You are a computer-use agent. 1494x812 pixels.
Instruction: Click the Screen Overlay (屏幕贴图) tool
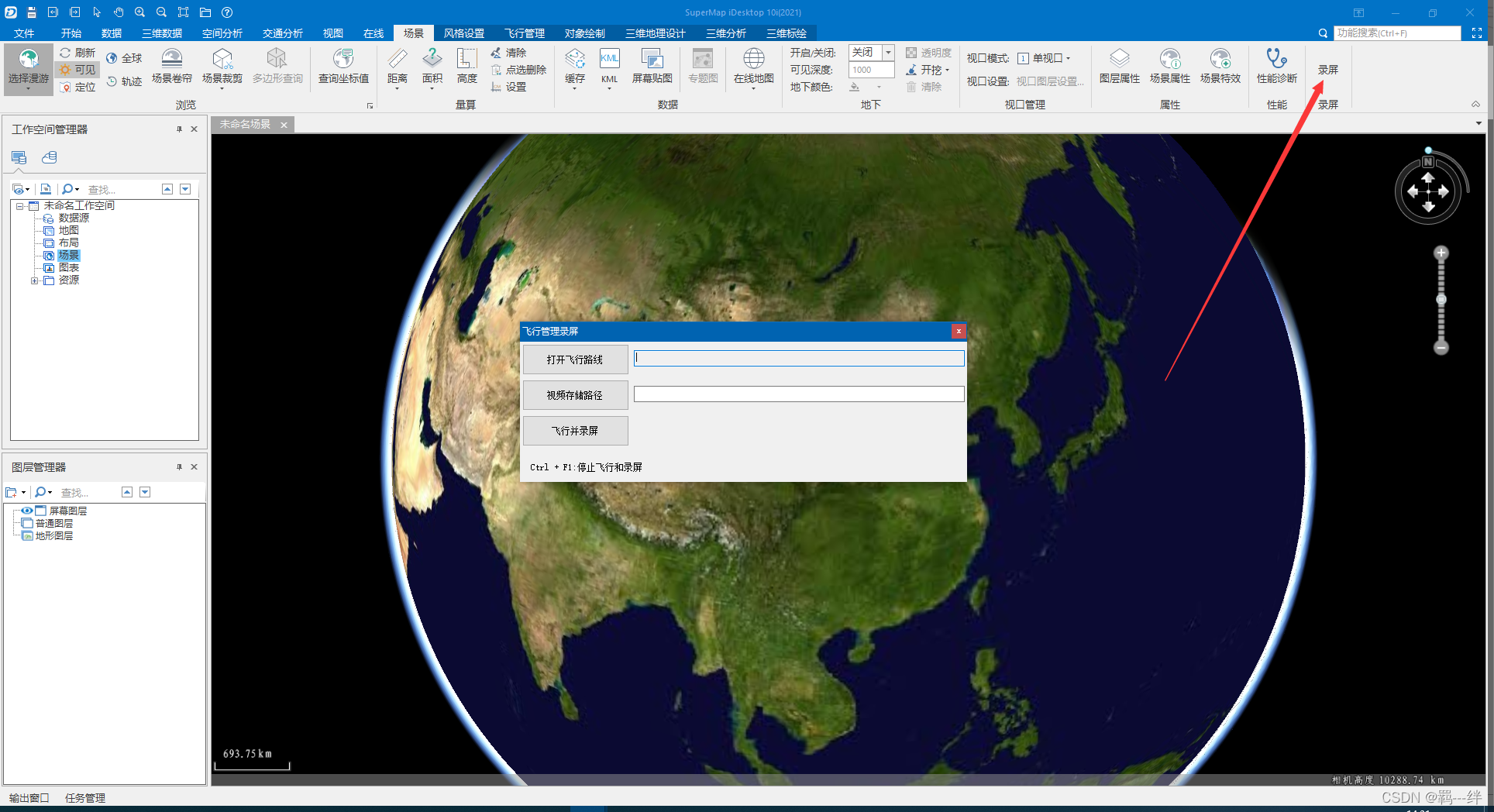pyautogui.click(x=652, y=67)
